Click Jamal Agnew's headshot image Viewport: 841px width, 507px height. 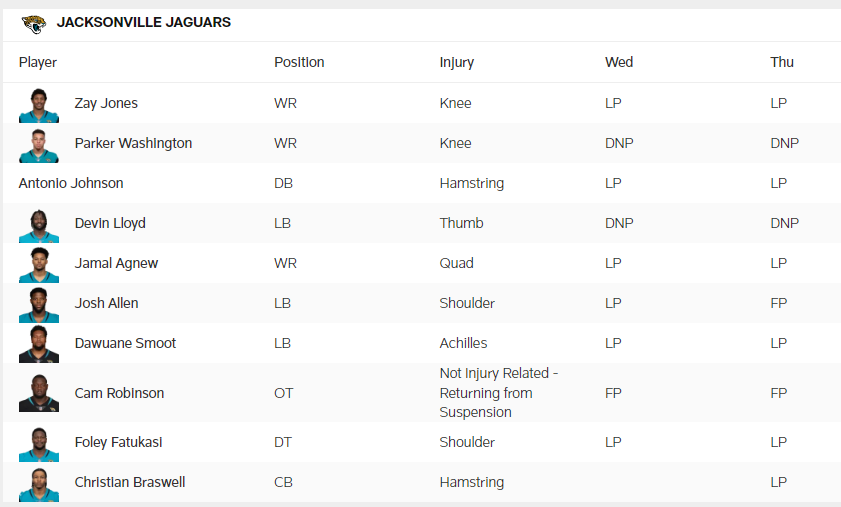coord(39,265)
